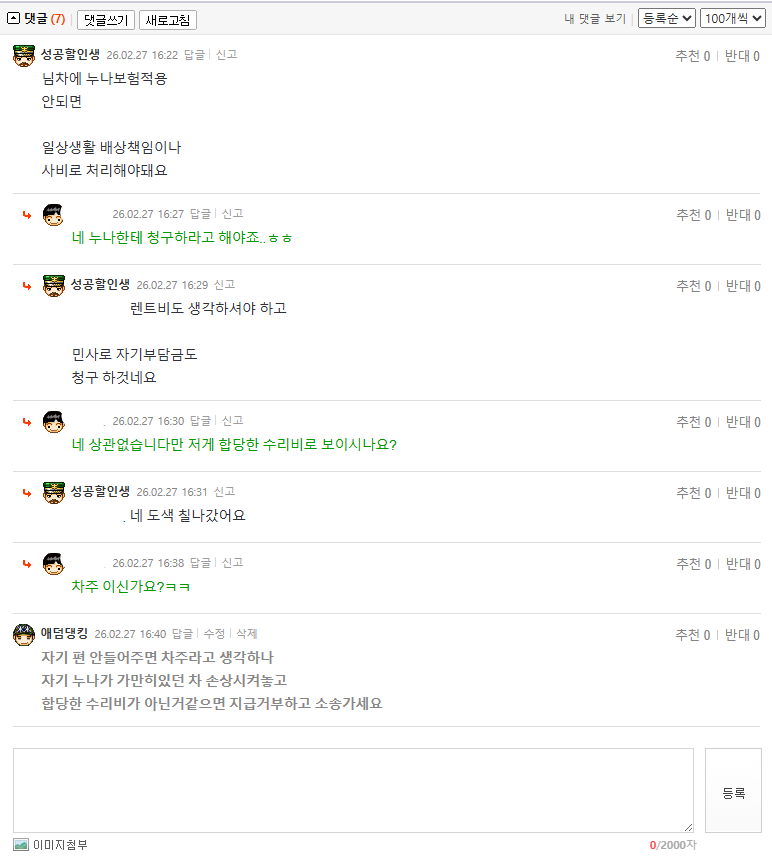Screen dimensions: 772x865
Task: Collapse comments via arrow icon beside 댓글(7)
Action: 12,17
